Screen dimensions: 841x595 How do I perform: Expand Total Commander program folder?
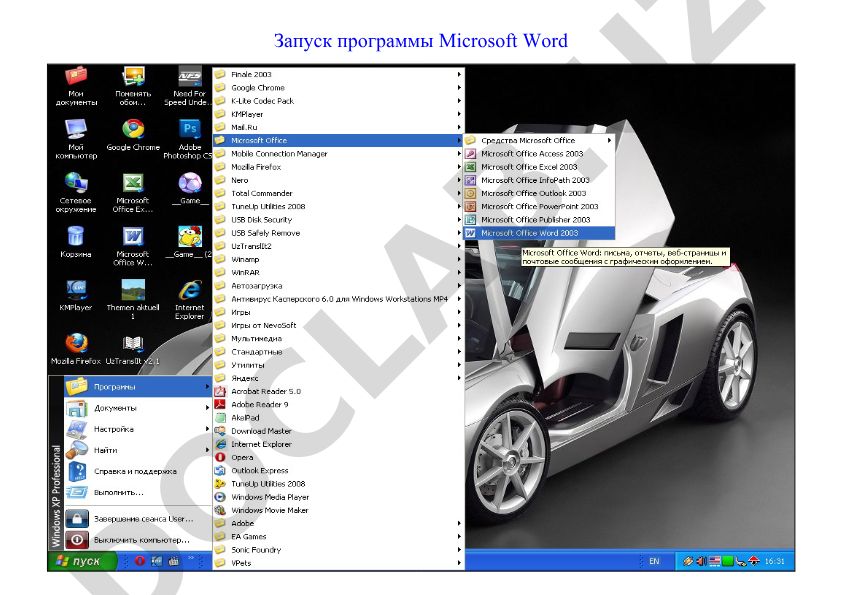click(x=338, y=193)
